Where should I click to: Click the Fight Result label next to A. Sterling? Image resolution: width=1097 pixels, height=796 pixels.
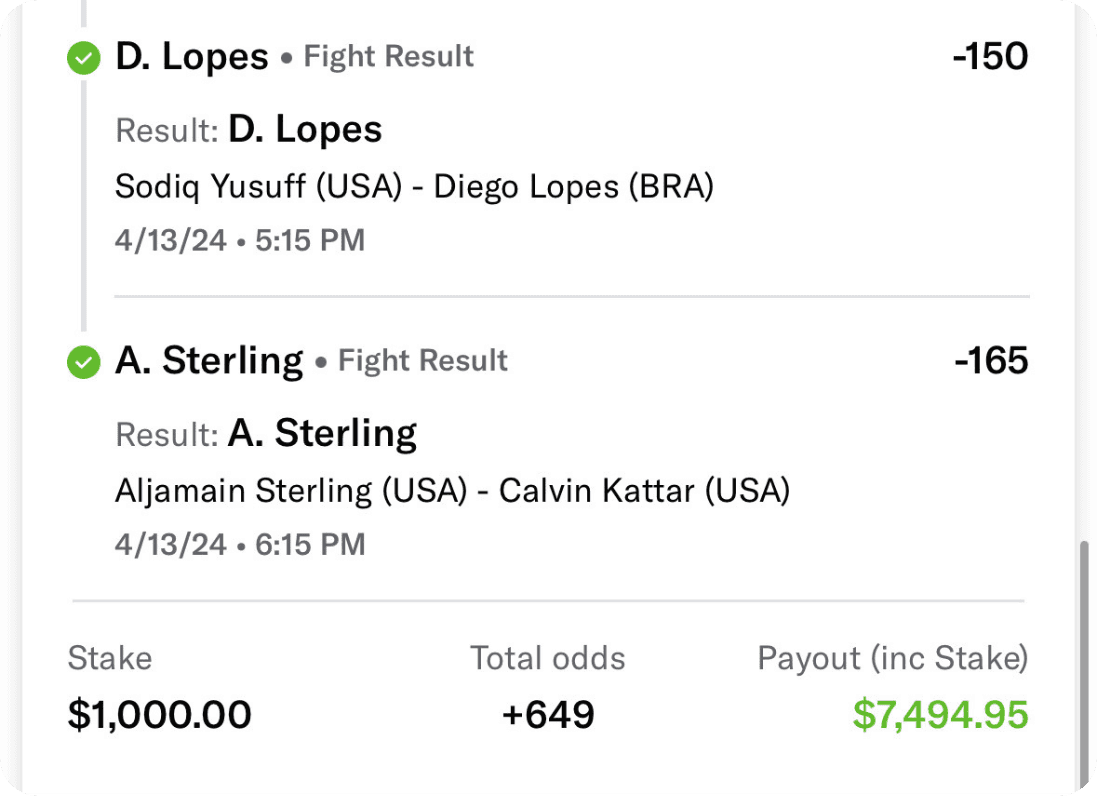(x=423, y=361)
